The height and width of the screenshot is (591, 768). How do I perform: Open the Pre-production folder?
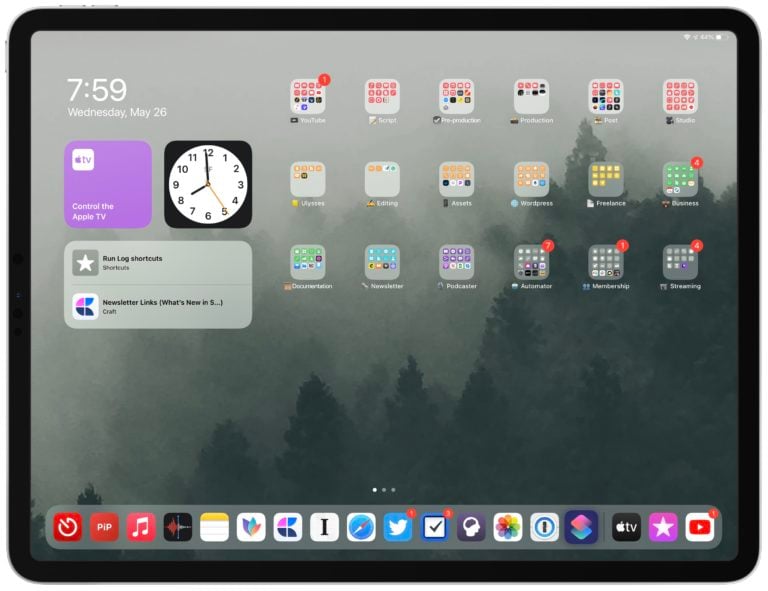[x=456, y=96]
